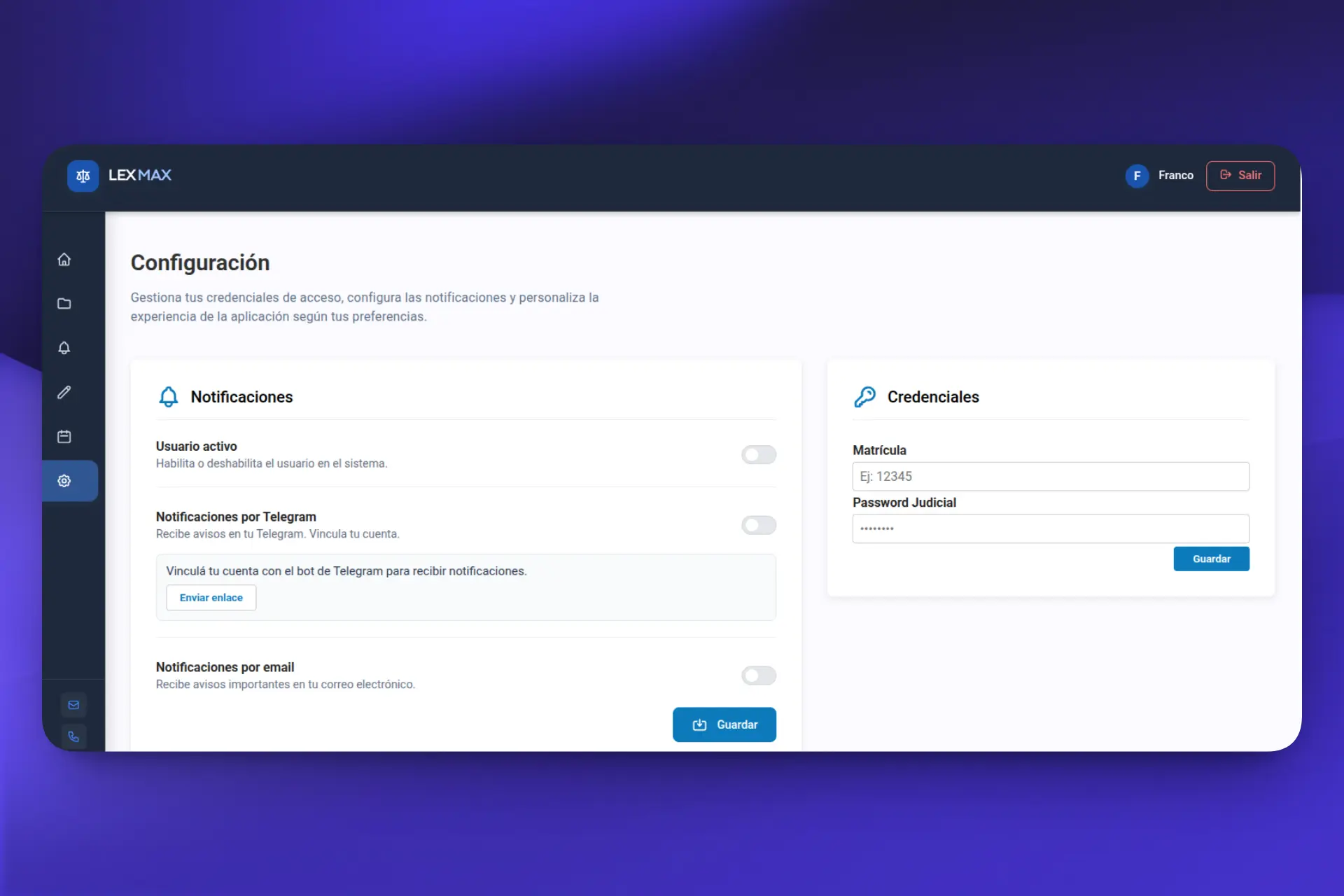Screen dimensions: 1344x896
Task: Open the pencil edit section in sidebar
Action: click(64, 392)
